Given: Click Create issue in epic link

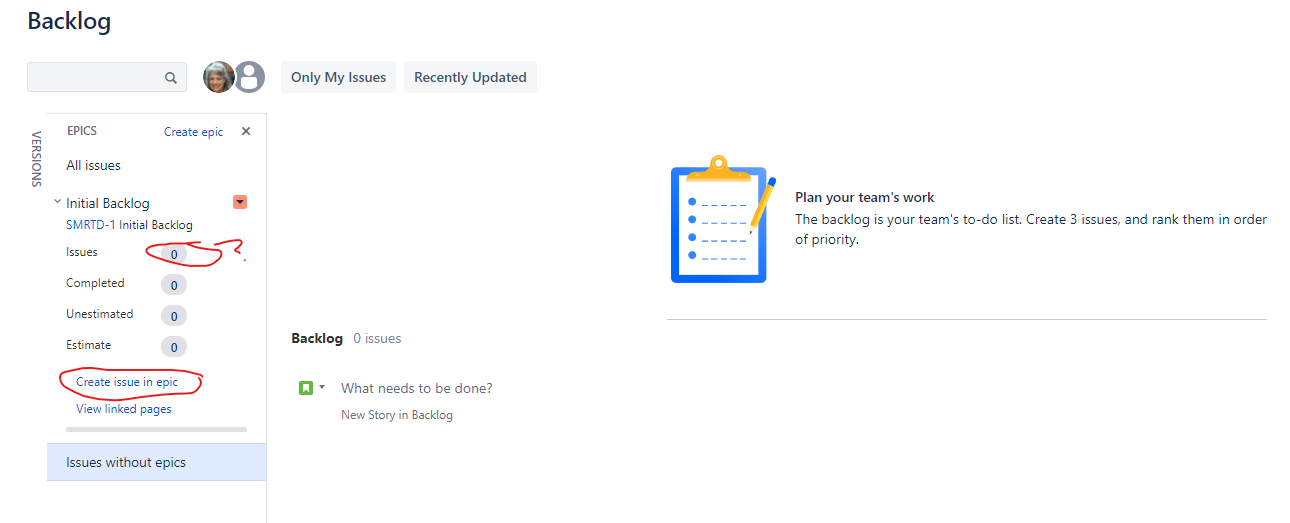Looking at the screenshot, I should (x=127, y=382).
